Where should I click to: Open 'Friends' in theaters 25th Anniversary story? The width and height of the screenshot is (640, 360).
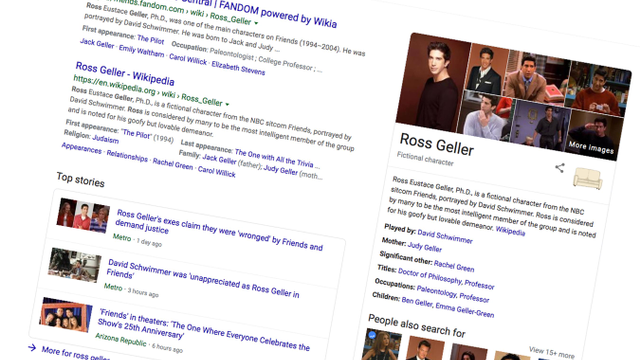click(x=204, y=330)
